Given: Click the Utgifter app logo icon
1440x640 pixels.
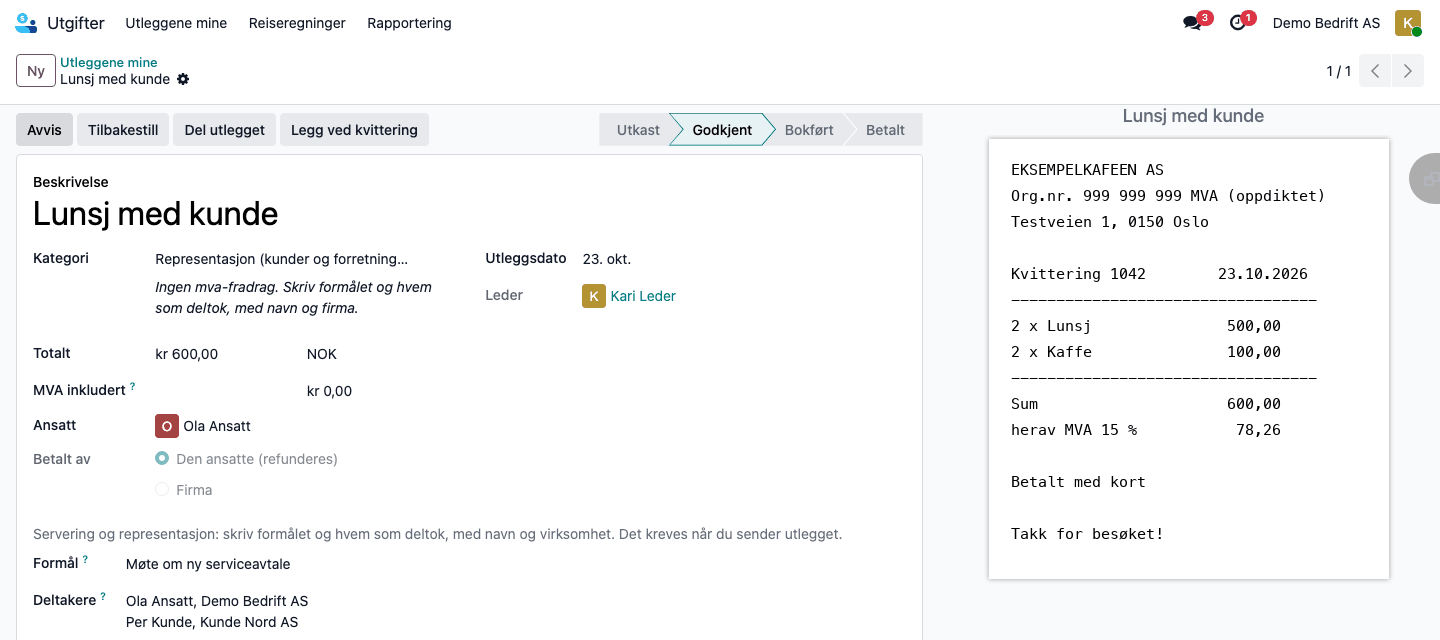Looking at the screenshot, I should (x=25, y=23).
